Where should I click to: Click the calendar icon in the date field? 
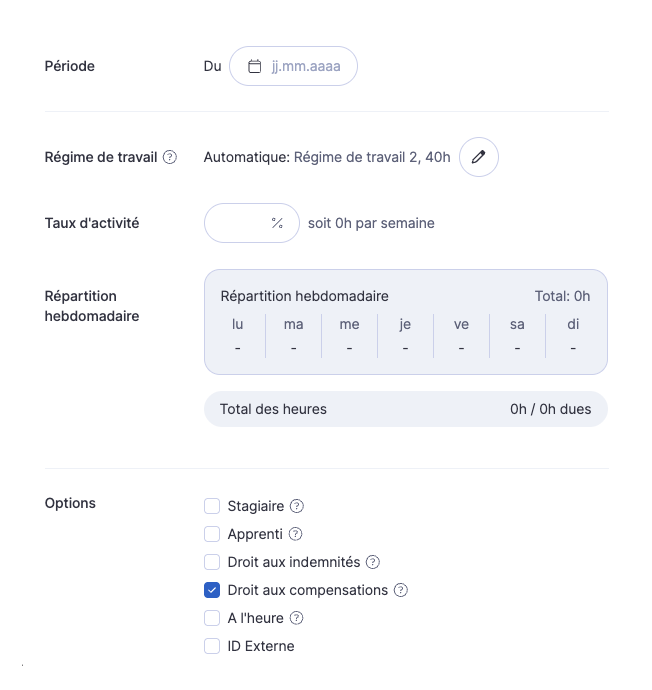tap(255, 67)
